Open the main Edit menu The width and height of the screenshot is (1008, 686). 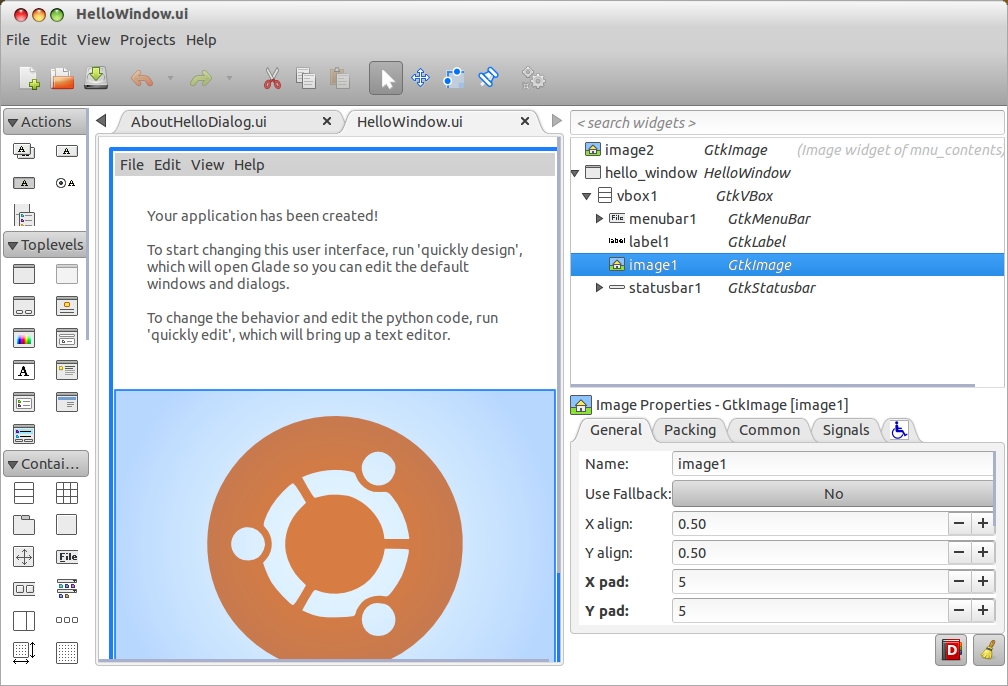53,40
